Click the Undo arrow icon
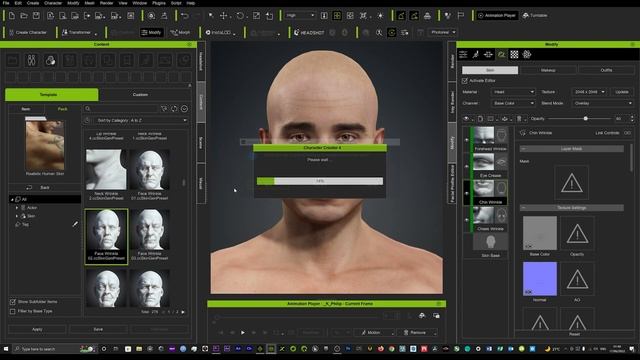The width and height of the screenshot is (640, 360). 184,16
